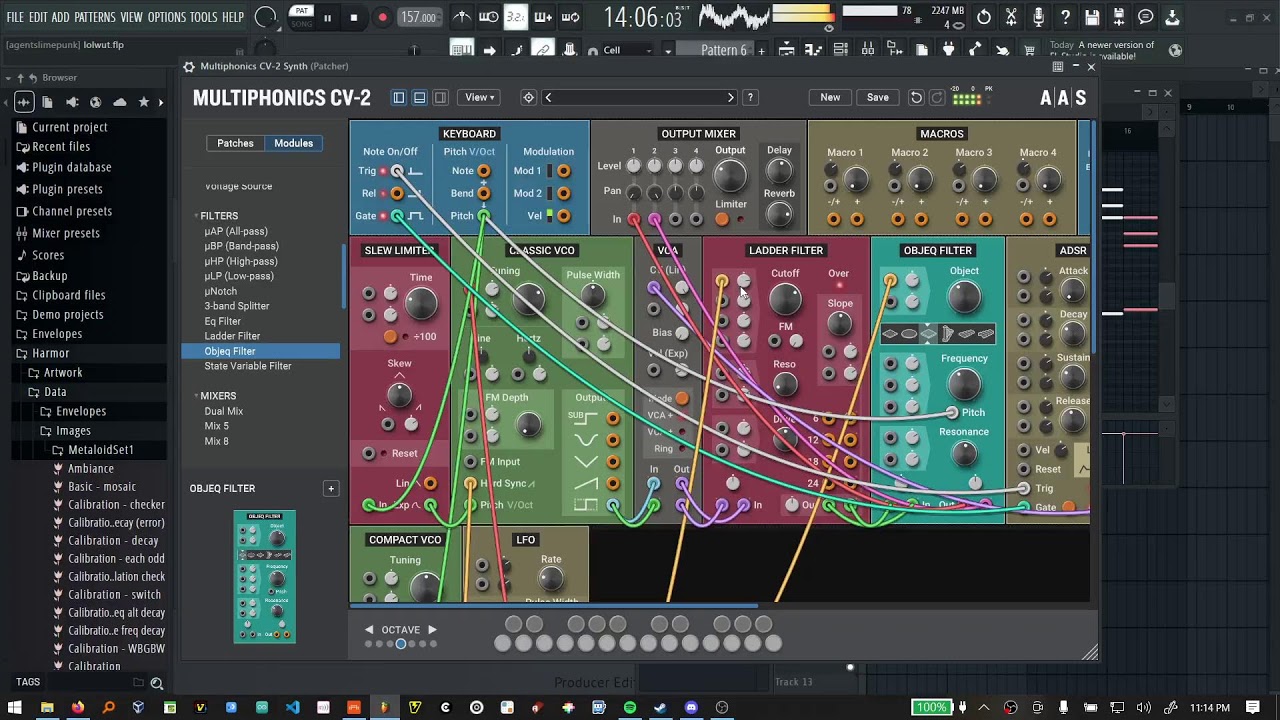
Task: Open the chat speech bubble icon
Action: point(1146,17)
